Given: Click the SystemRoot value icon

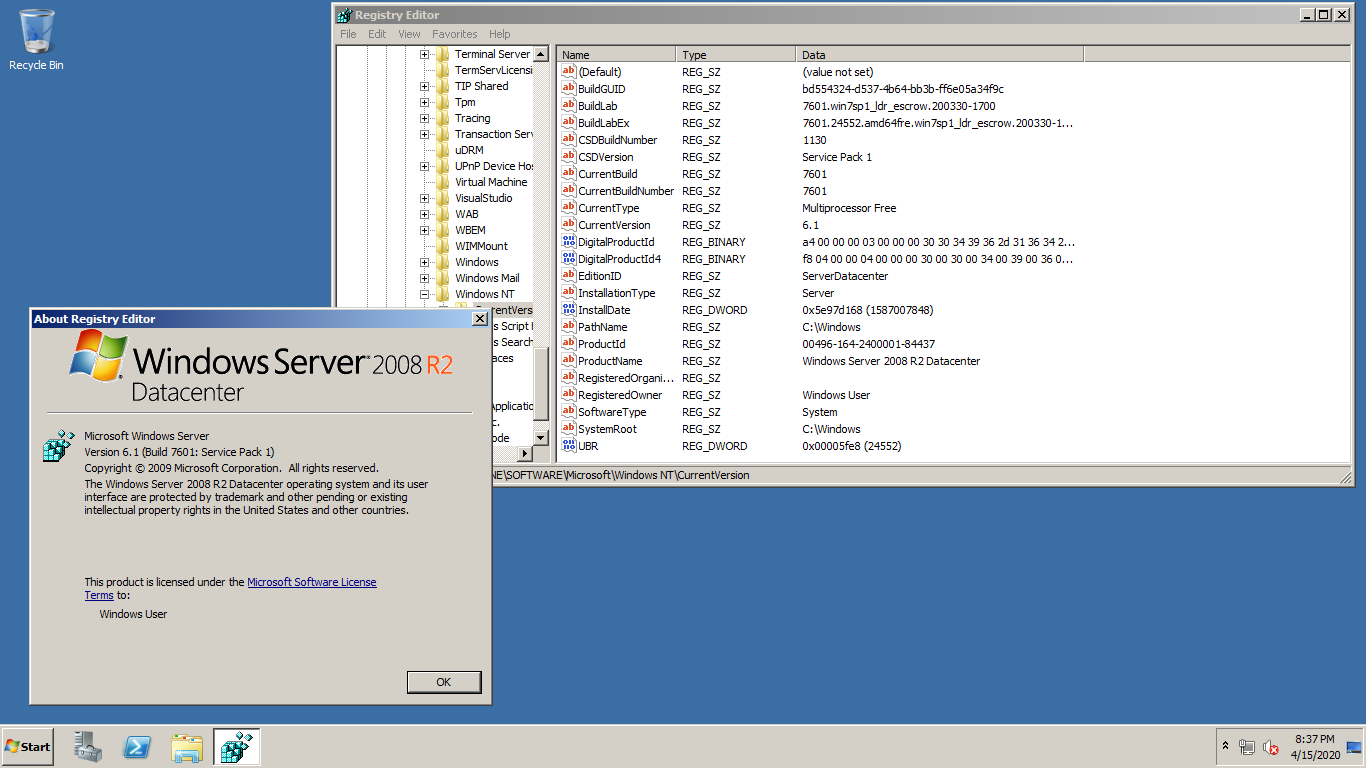Looking at the screenshot, I should tap(569, 429).
